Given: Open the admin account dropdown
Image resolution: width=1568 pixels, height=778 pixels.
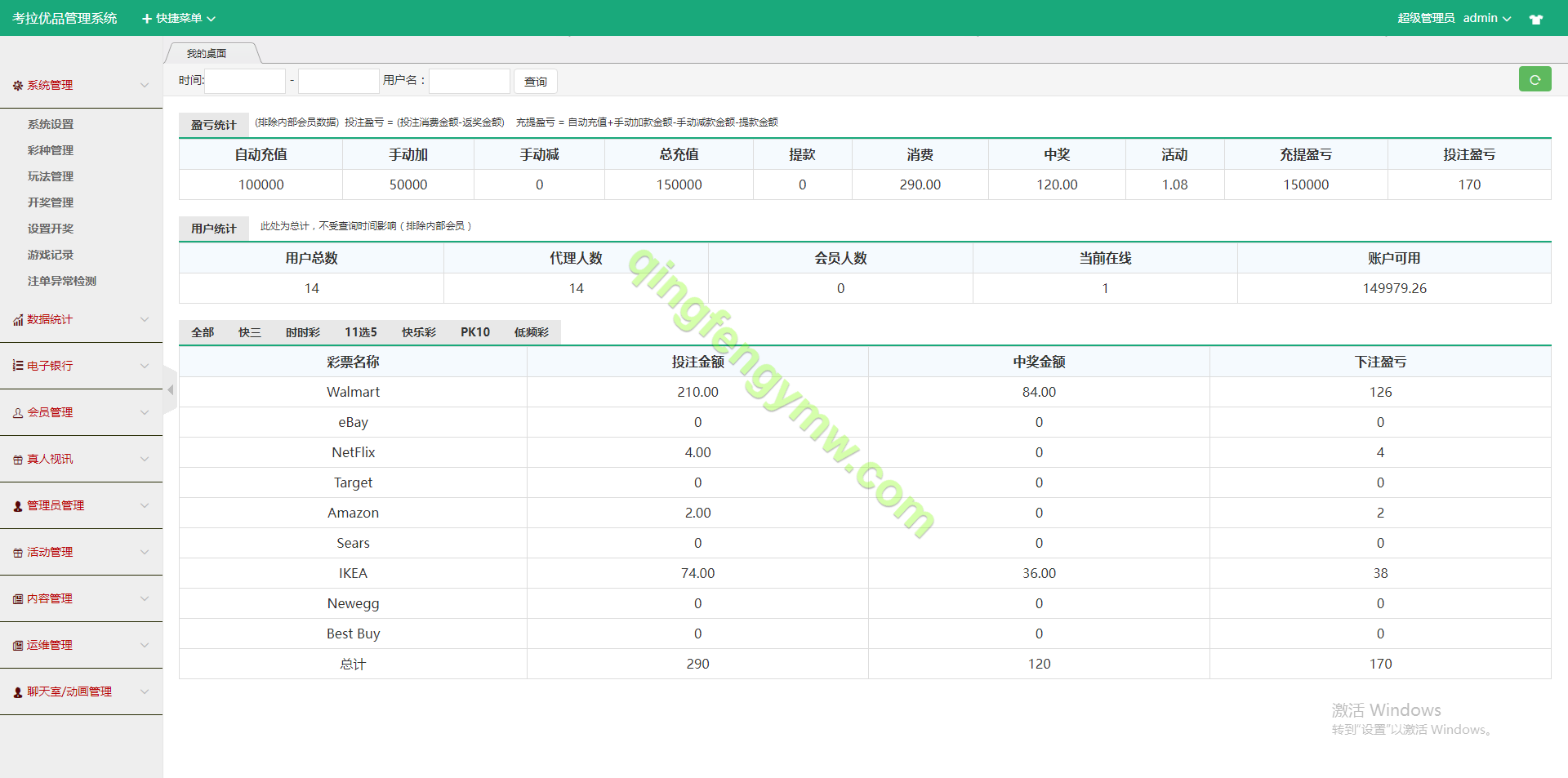Looking at the screenshot, I should 1486,18.
